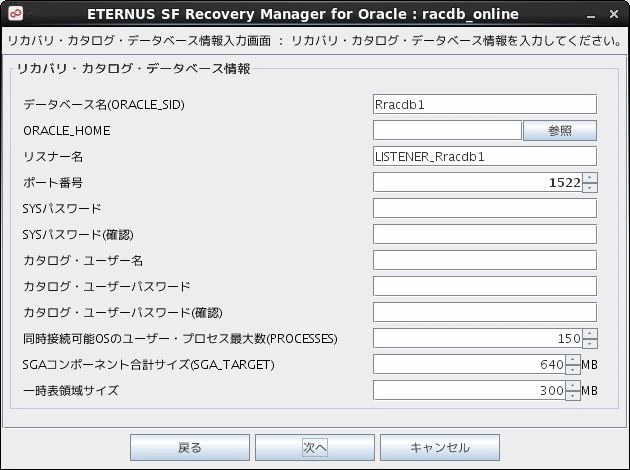Screen dimensions: 630x470
Task: Click the 同時接続可能OSのユーザー・プロセス最大数(PROCESSES) label
Action: click(180, 339)
